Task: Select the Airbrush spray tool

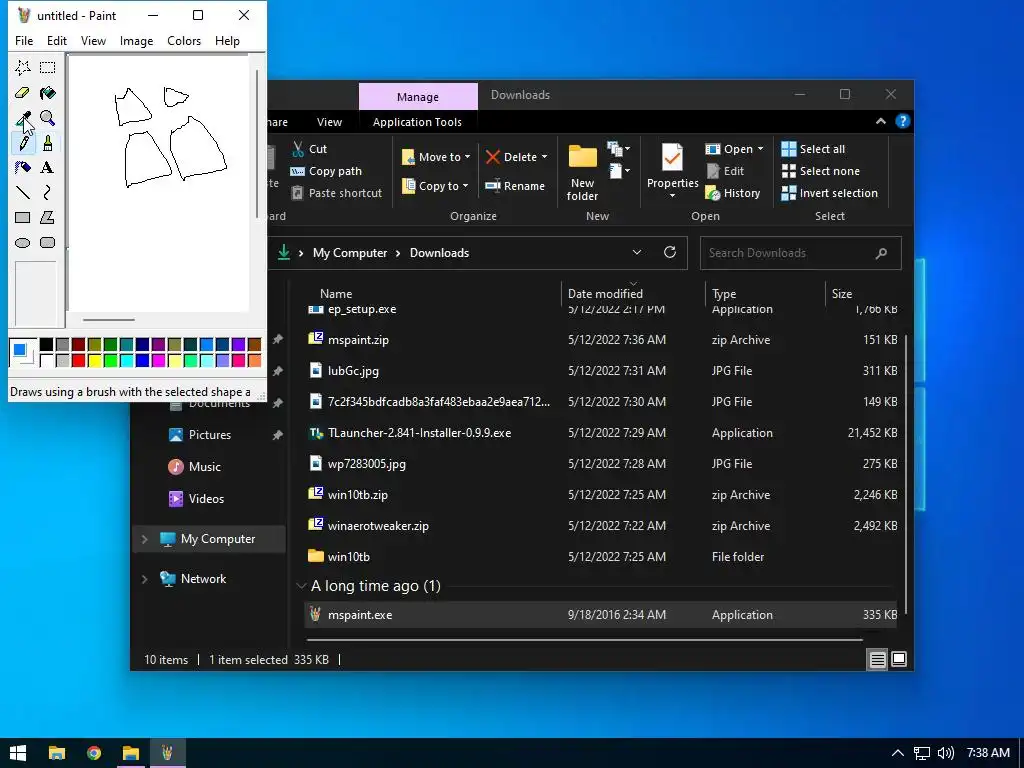Action: (x=23, y=167)
